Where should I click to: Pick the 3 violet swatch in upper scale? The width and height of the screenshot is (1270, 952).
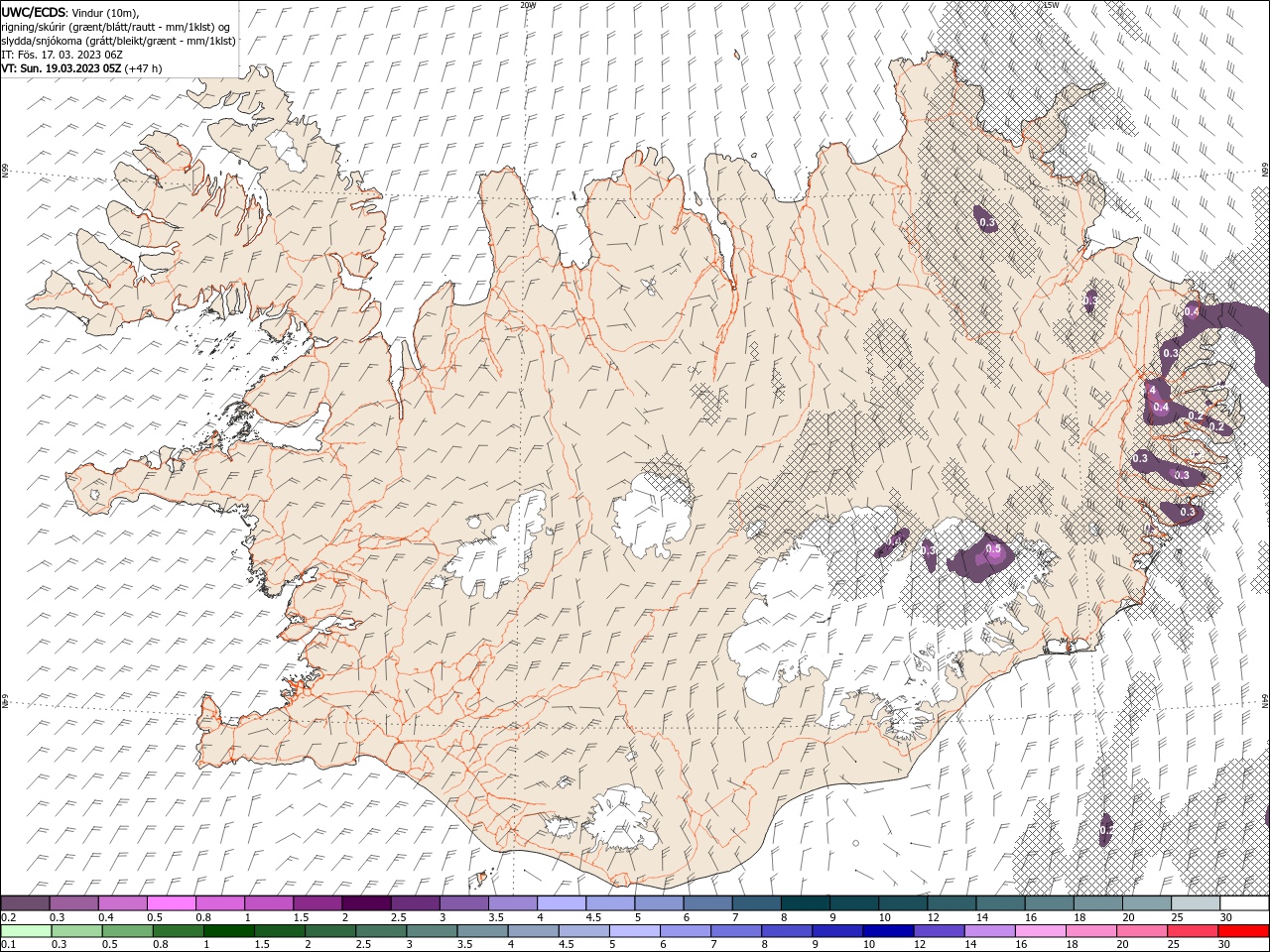coord(464,903)
